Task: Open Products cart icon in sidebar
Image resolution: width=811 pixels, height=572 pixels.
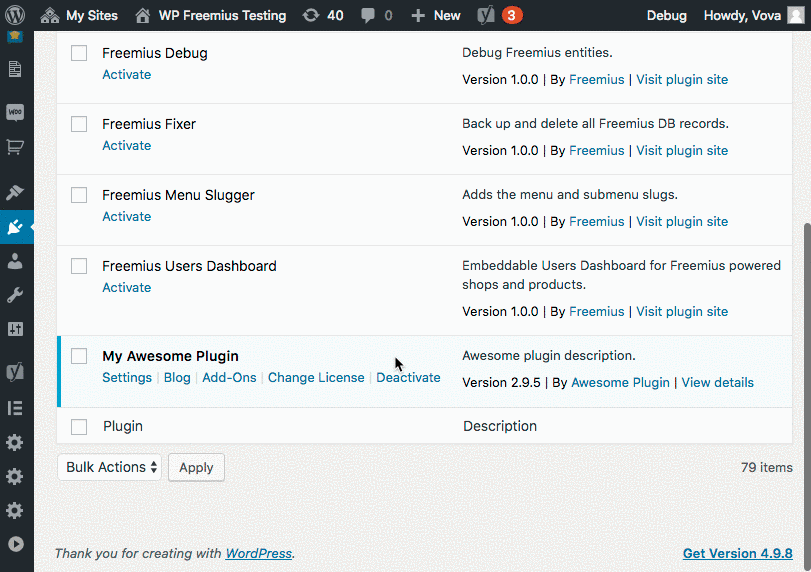Action: (x=15, y=147)
